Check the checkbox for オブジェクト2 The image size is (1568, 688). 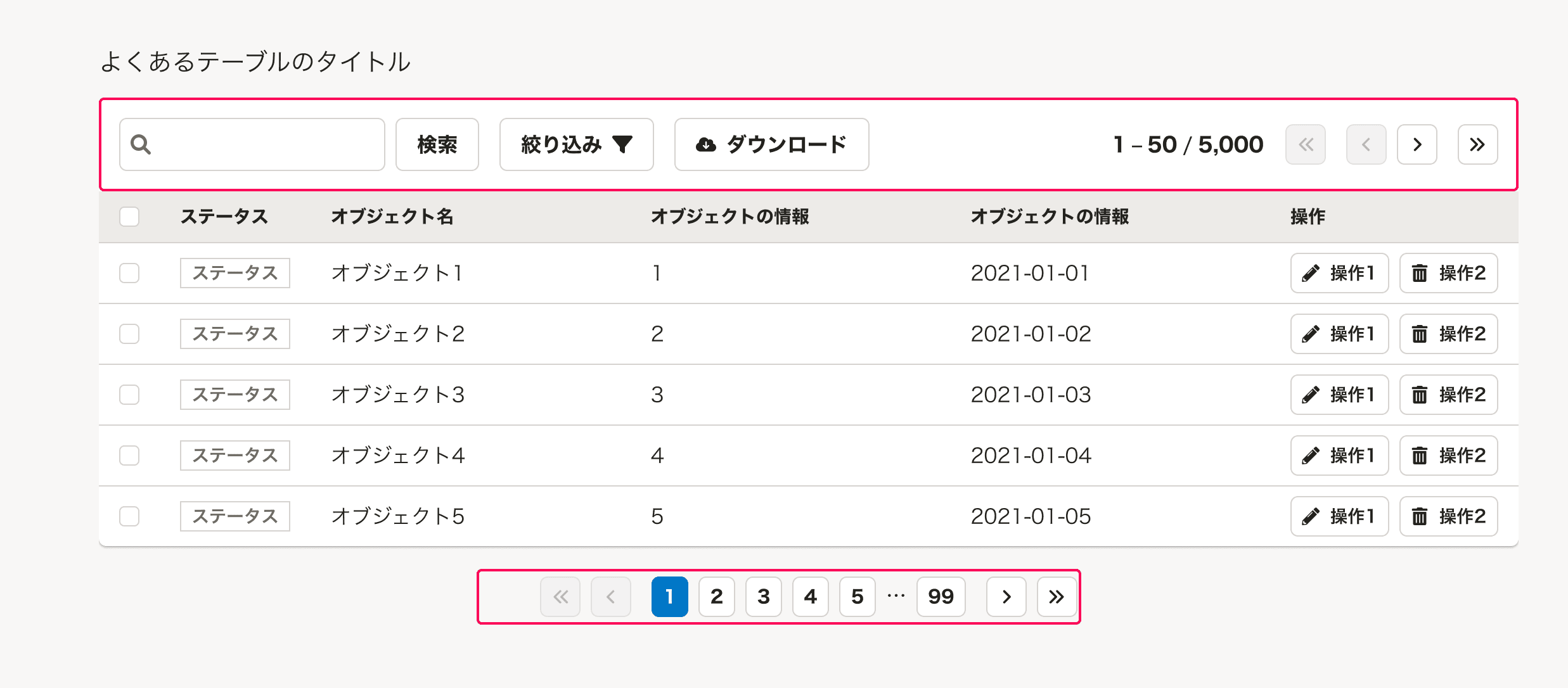(x=129, y=334)
